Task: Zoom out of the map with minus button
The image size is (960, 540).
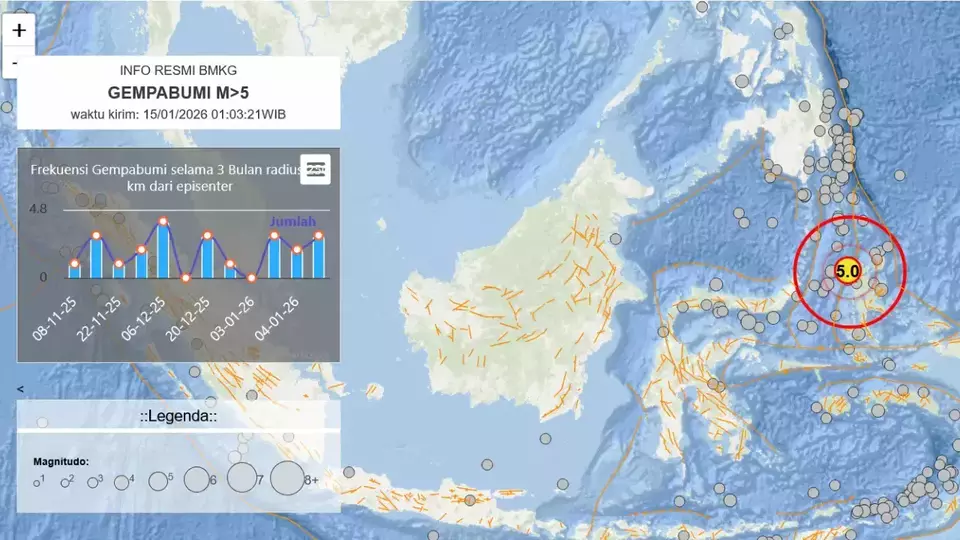Action: (x=10, y=62)
